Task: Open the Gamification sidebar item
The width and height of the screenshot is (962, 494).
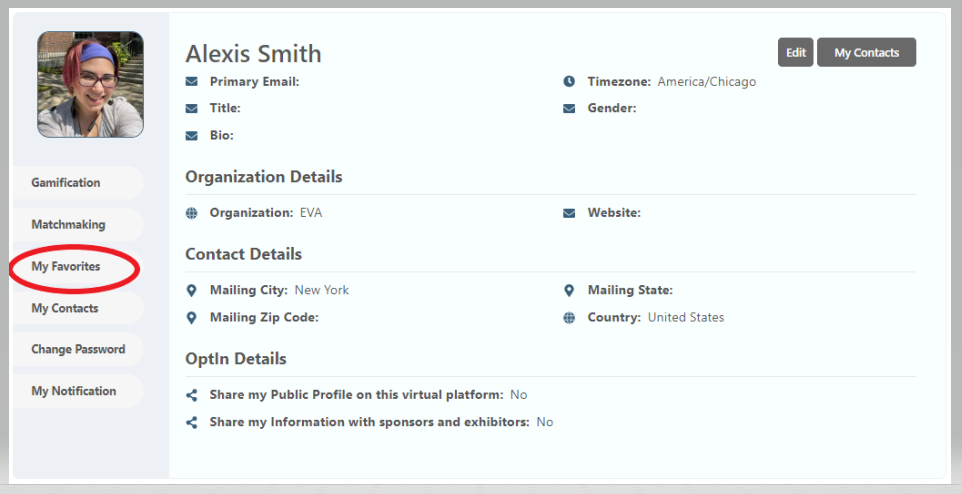Action: (66, 183)
